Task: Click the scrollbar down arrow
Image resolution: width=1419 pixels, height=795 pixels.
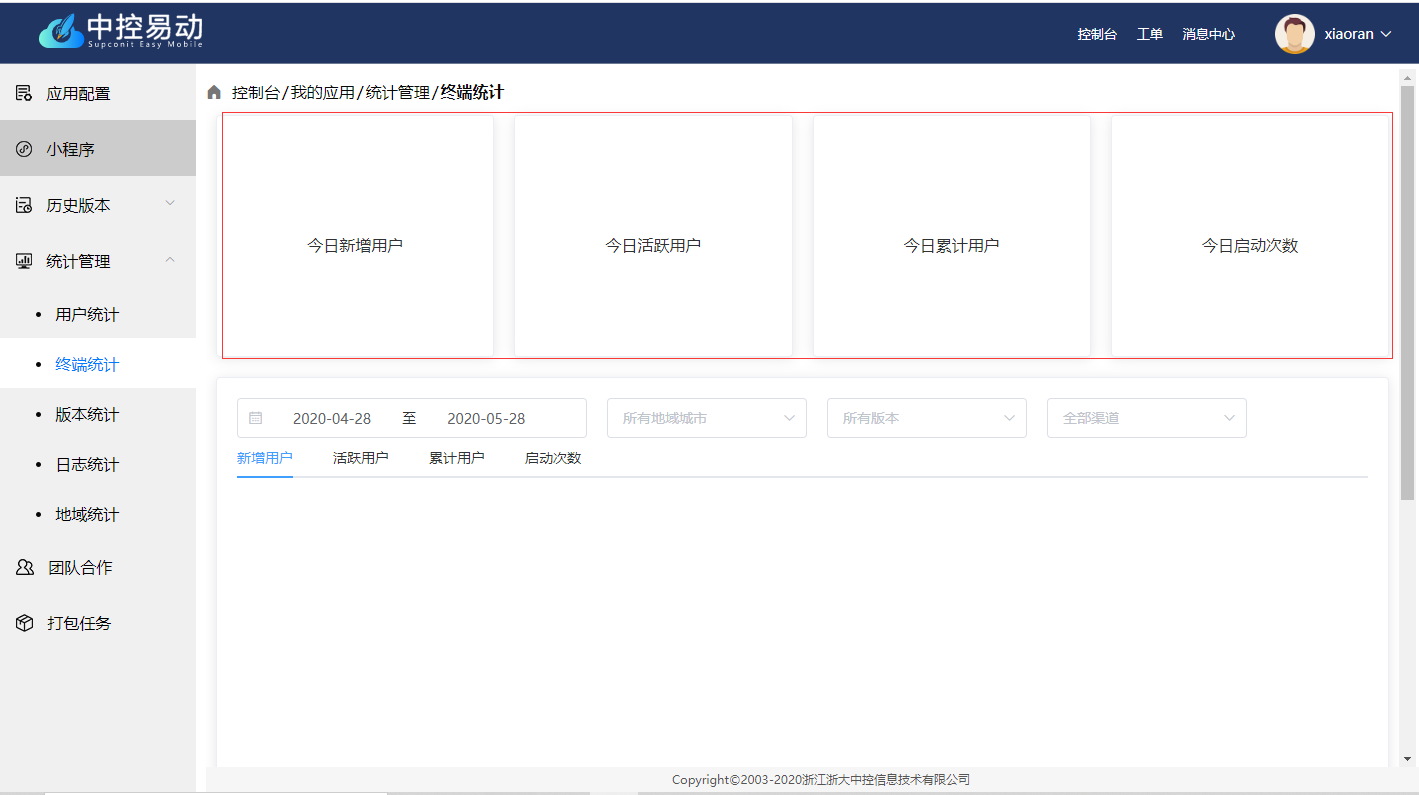Action: pos(1408,759)
